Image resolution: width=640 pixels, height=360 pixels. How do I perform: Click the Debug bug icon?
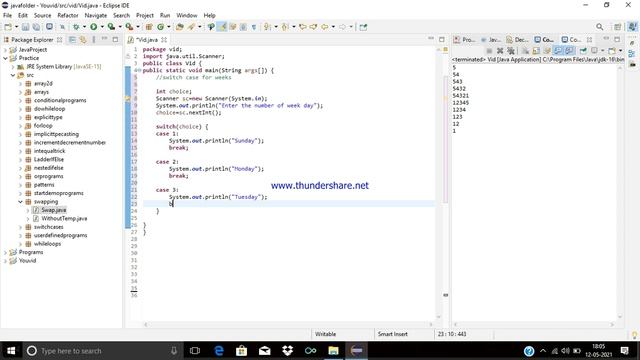76,27
